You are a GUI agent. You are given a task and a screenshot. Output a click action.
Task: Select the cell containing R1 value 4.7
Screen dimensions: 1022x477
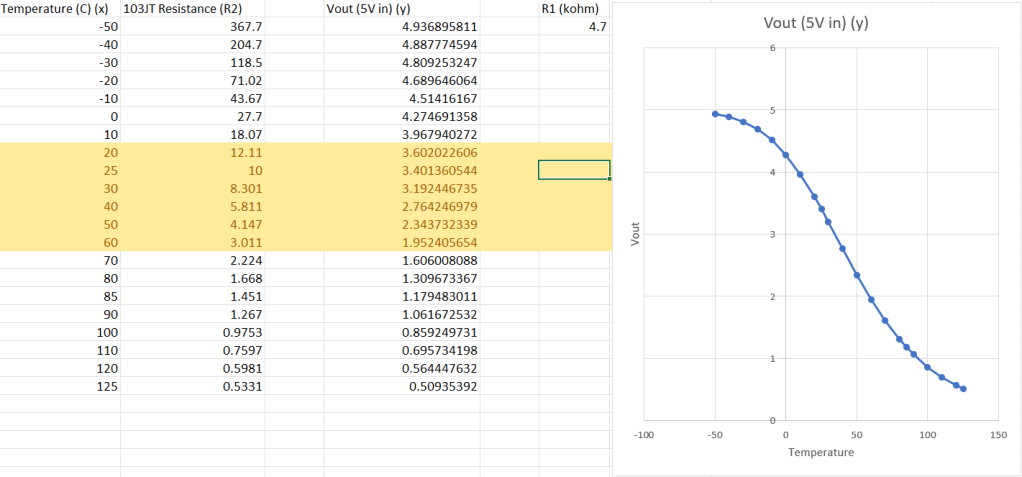coord(574,27)
